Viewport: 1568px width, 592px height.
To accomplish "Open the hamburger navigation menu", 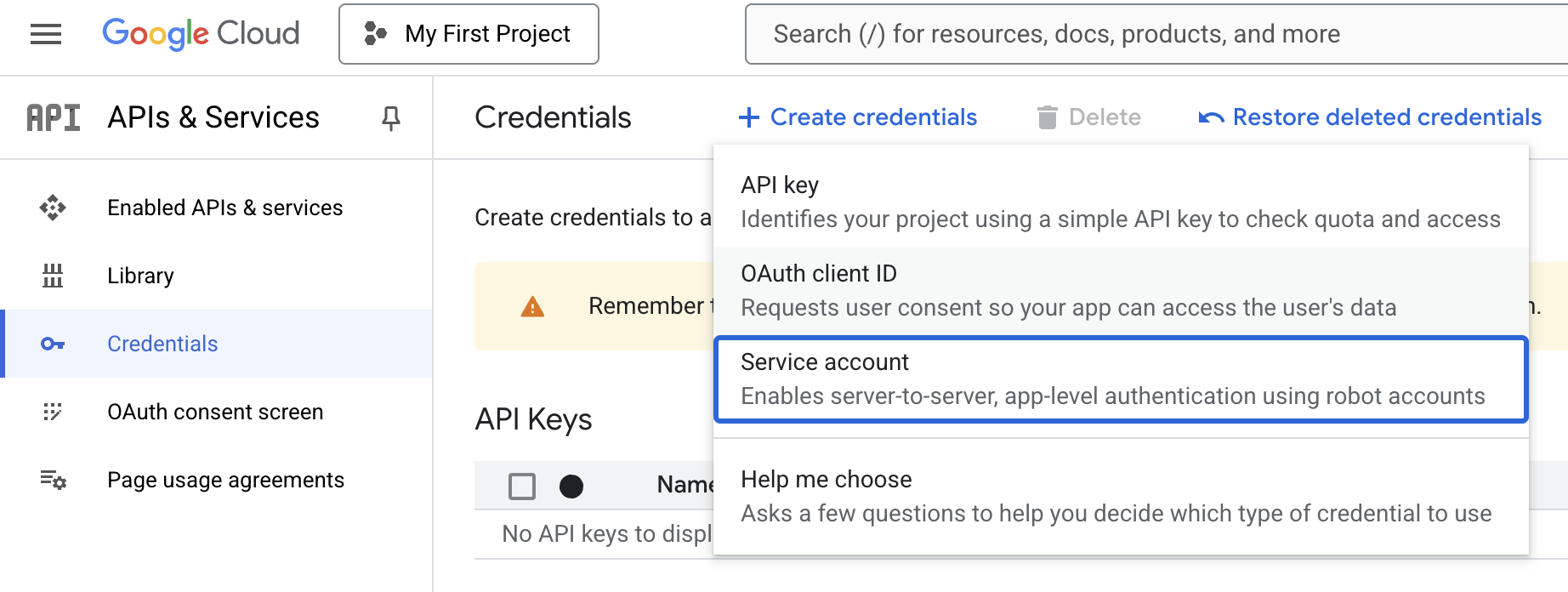I will [x=46, y=34].
